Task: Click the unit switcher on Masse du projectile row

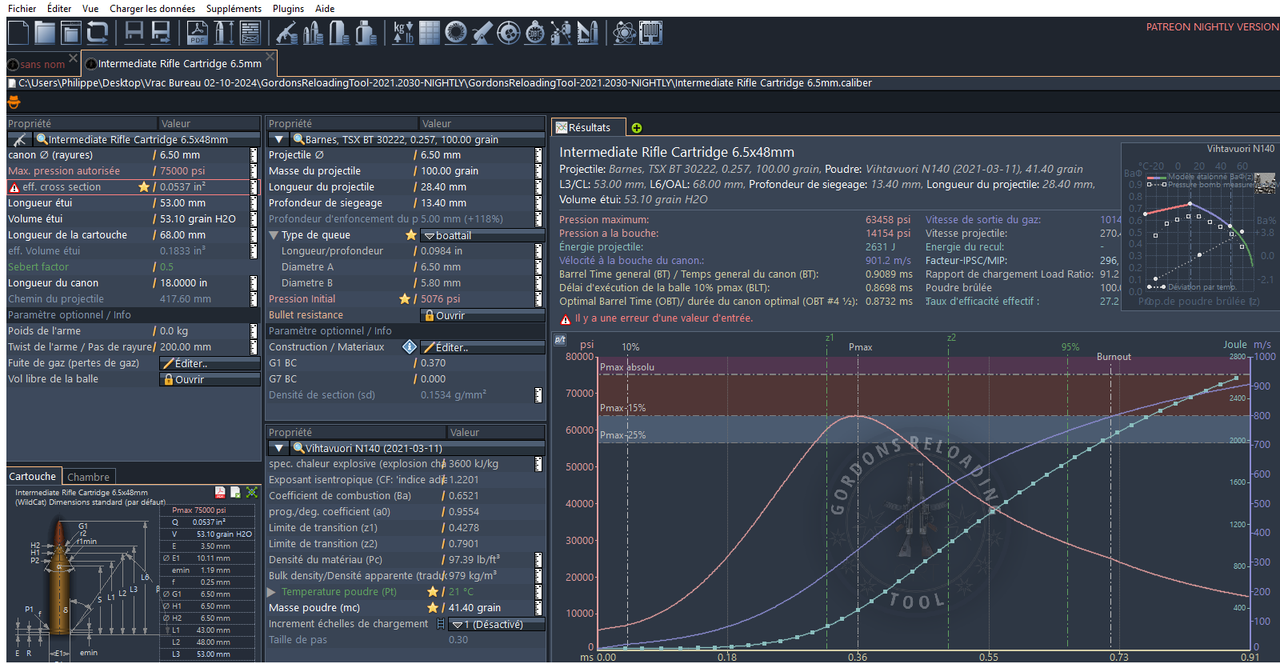Action: 539,171
